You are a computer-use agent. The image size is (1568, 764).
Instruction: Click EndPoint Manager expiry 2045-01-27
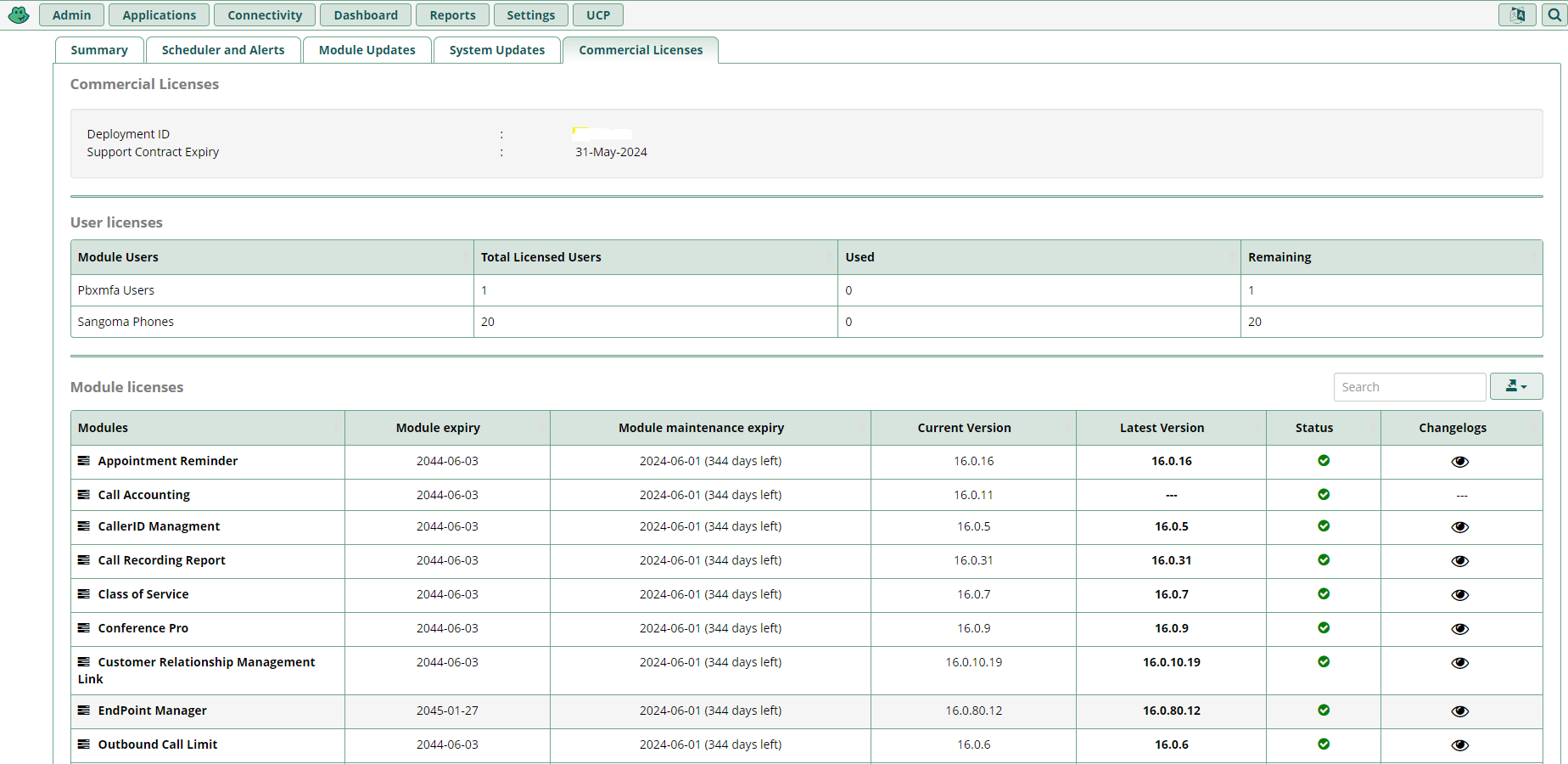pos(447,711)
